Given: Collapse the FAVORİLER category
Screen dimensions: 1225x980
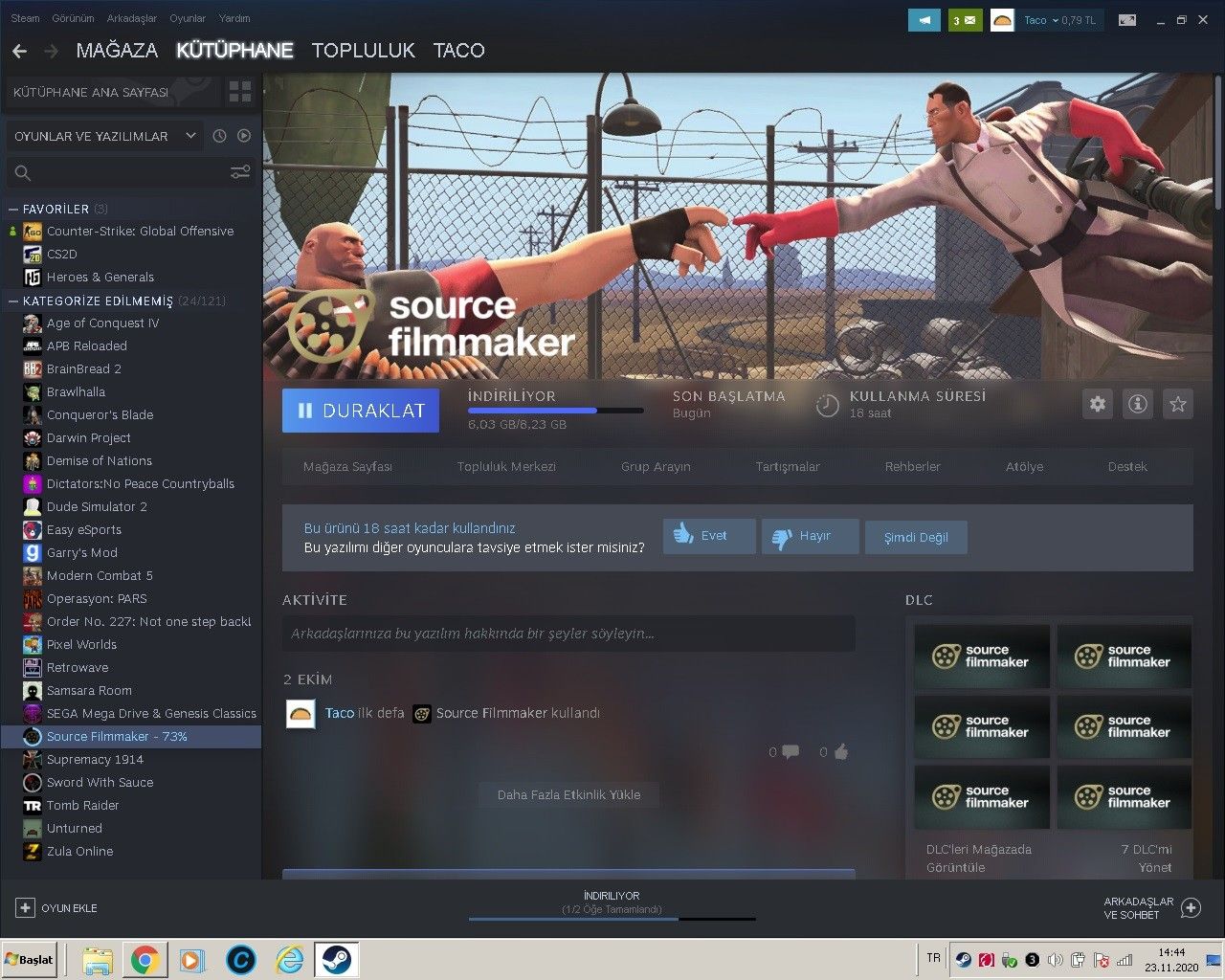Looking at the screenshot, I should (x=13, y=209).
